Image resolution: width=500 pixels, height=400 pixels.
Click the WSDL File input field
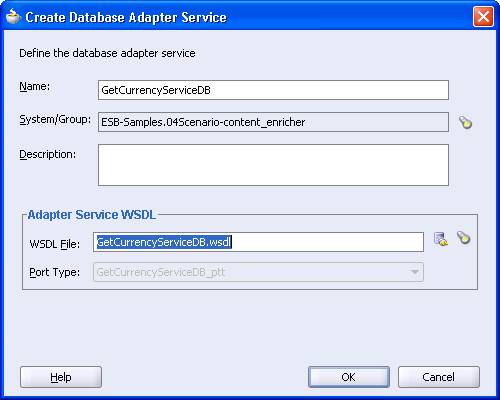point(258,242)
